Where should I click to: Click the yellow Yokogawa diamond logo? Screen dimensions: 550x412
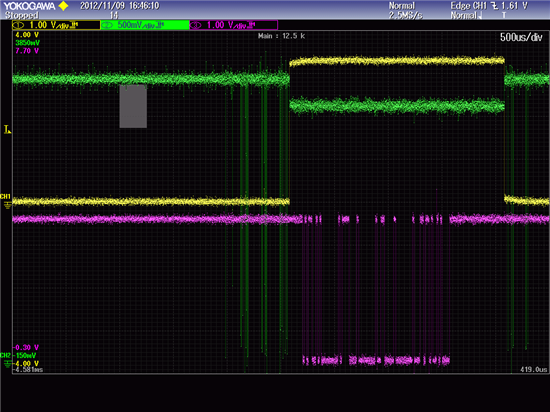click(63, 6)
